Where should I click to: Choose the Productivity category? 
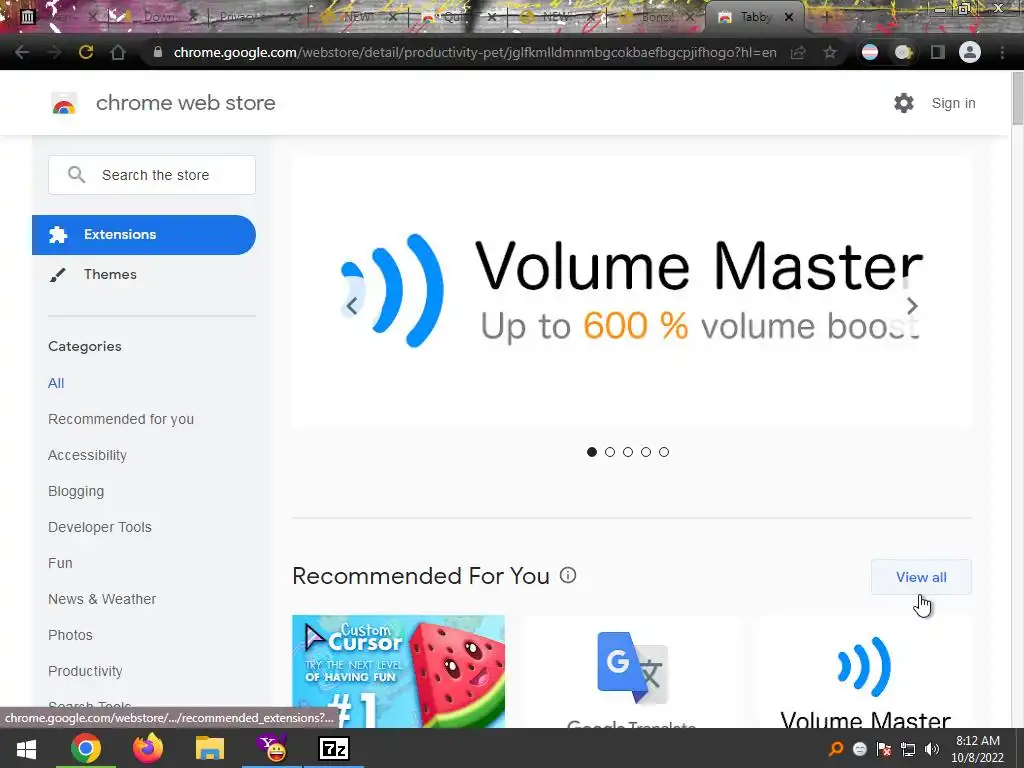86,671
